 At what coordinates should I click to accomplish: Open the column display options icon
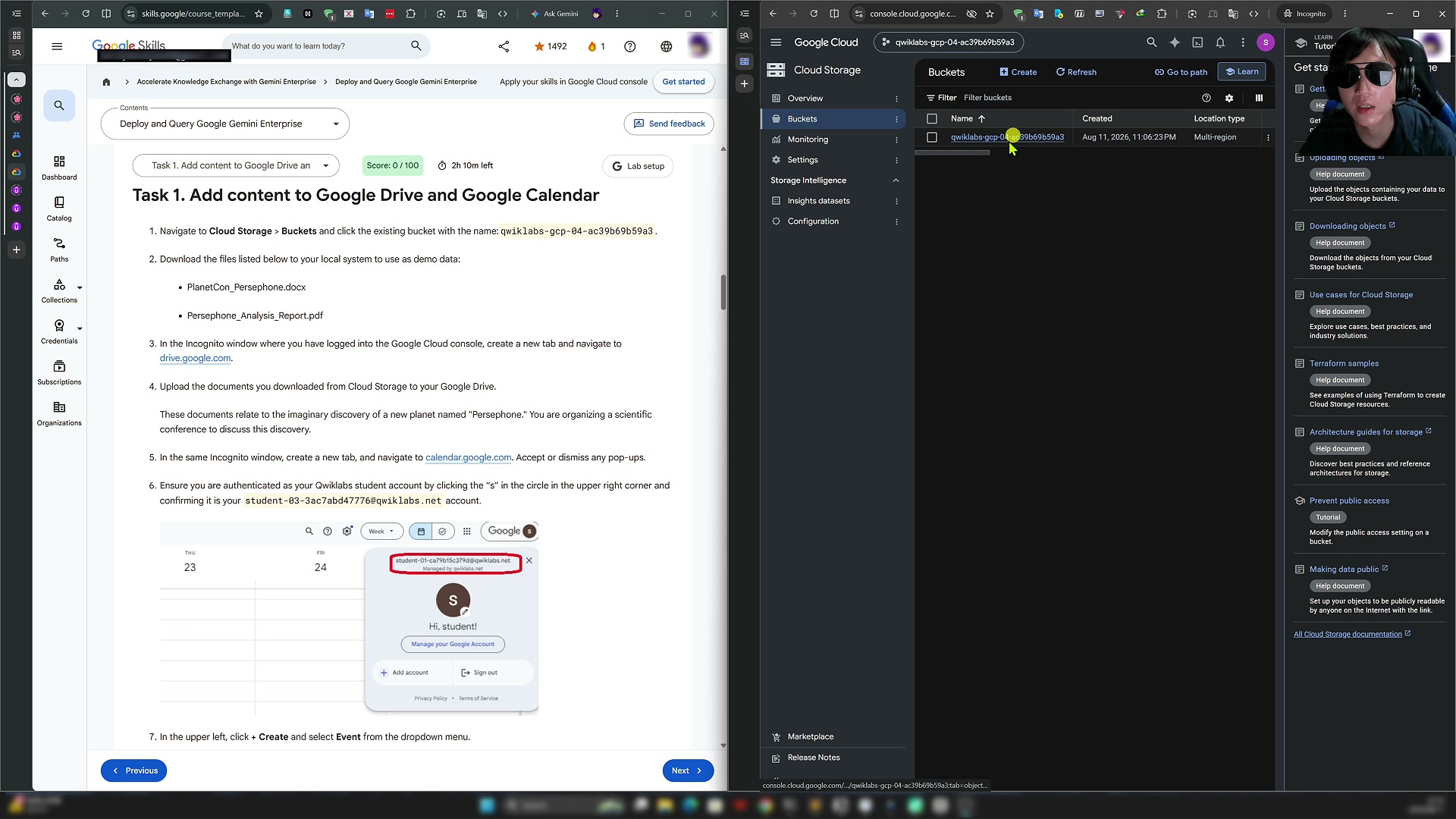(1259, 98)
